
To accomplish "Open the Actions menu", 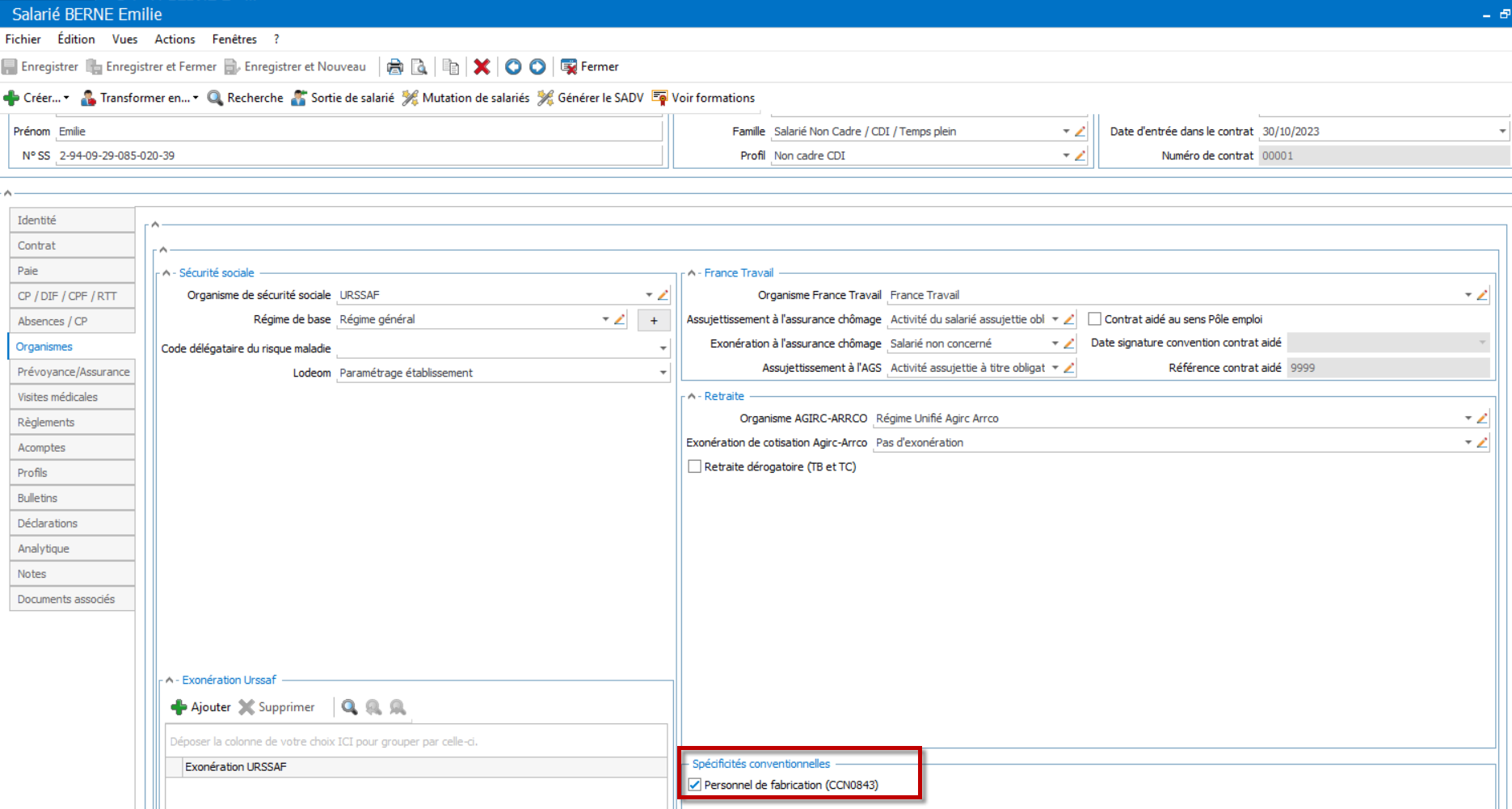I will click(x=175, y=39).
